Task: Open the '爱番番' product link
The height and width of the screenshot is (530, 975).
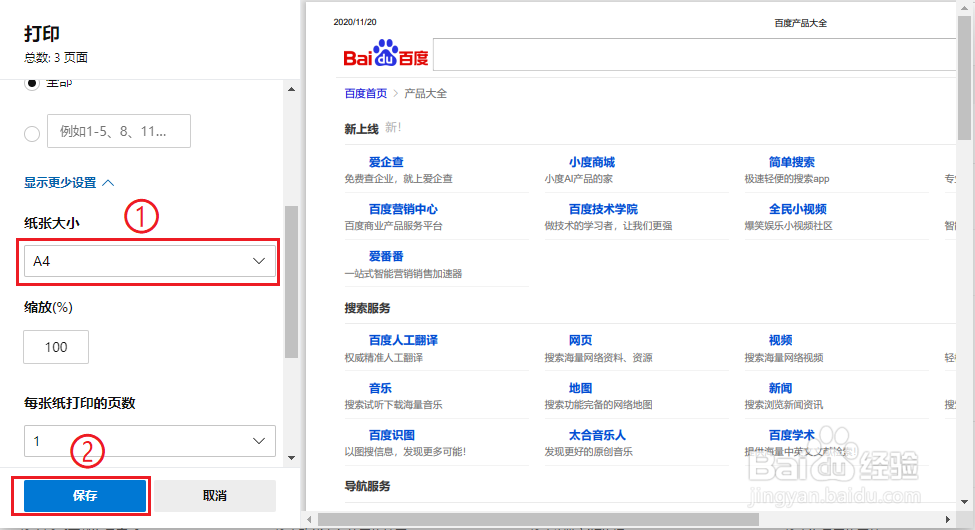Action: pos(386,256)
